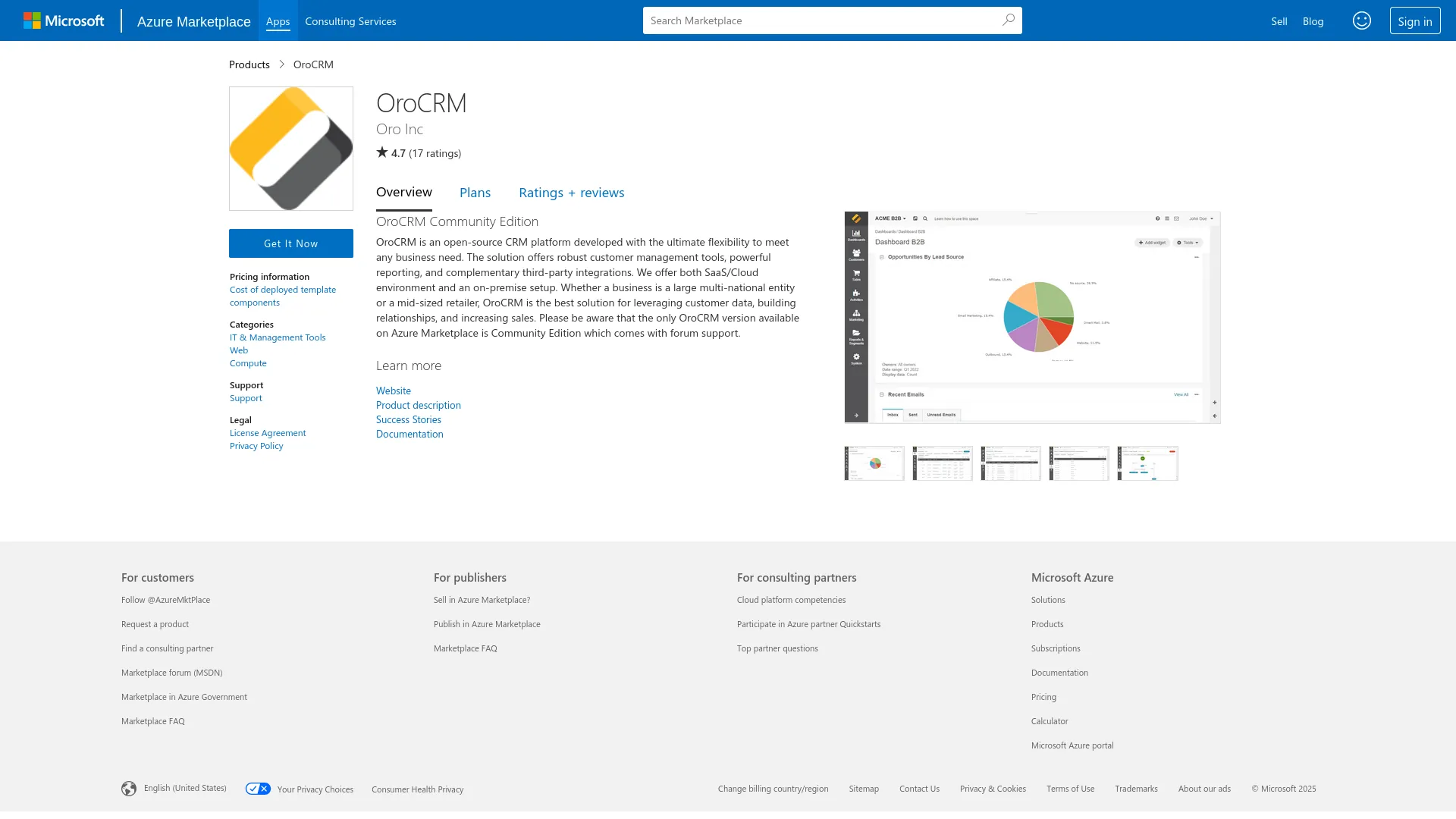Open Success Stories link
The image size is (1456, 819).
pyautogui.click(x=409, y=419)
